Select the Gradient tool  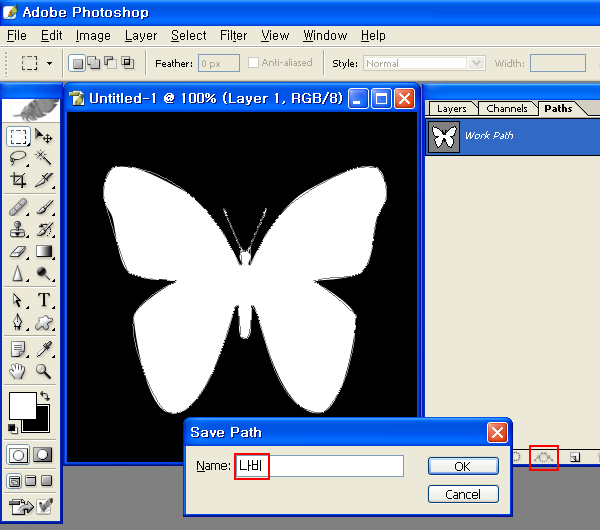pos(44,251)
